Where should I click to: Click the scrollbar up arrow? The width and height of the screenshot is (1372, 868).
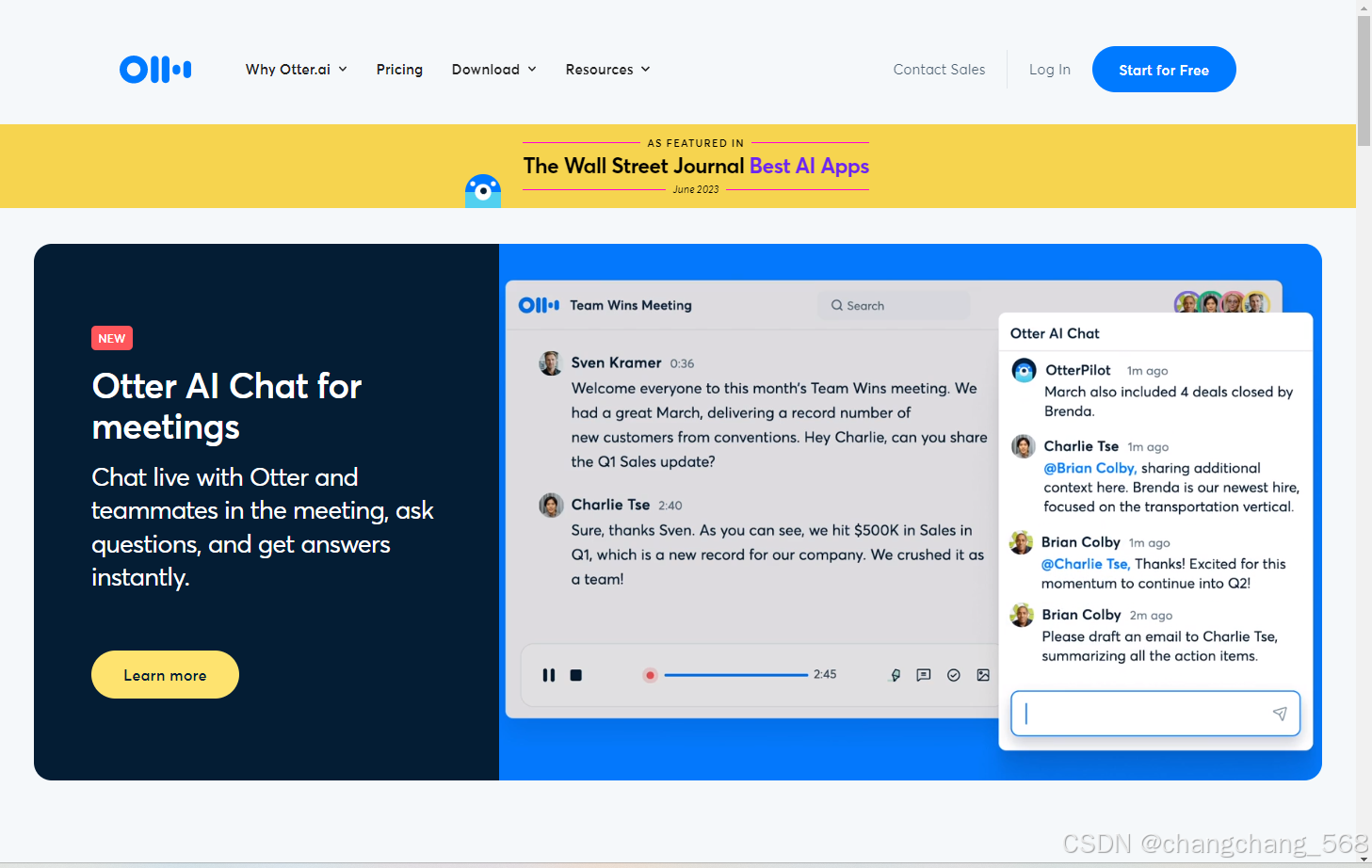coord(1364,8)
